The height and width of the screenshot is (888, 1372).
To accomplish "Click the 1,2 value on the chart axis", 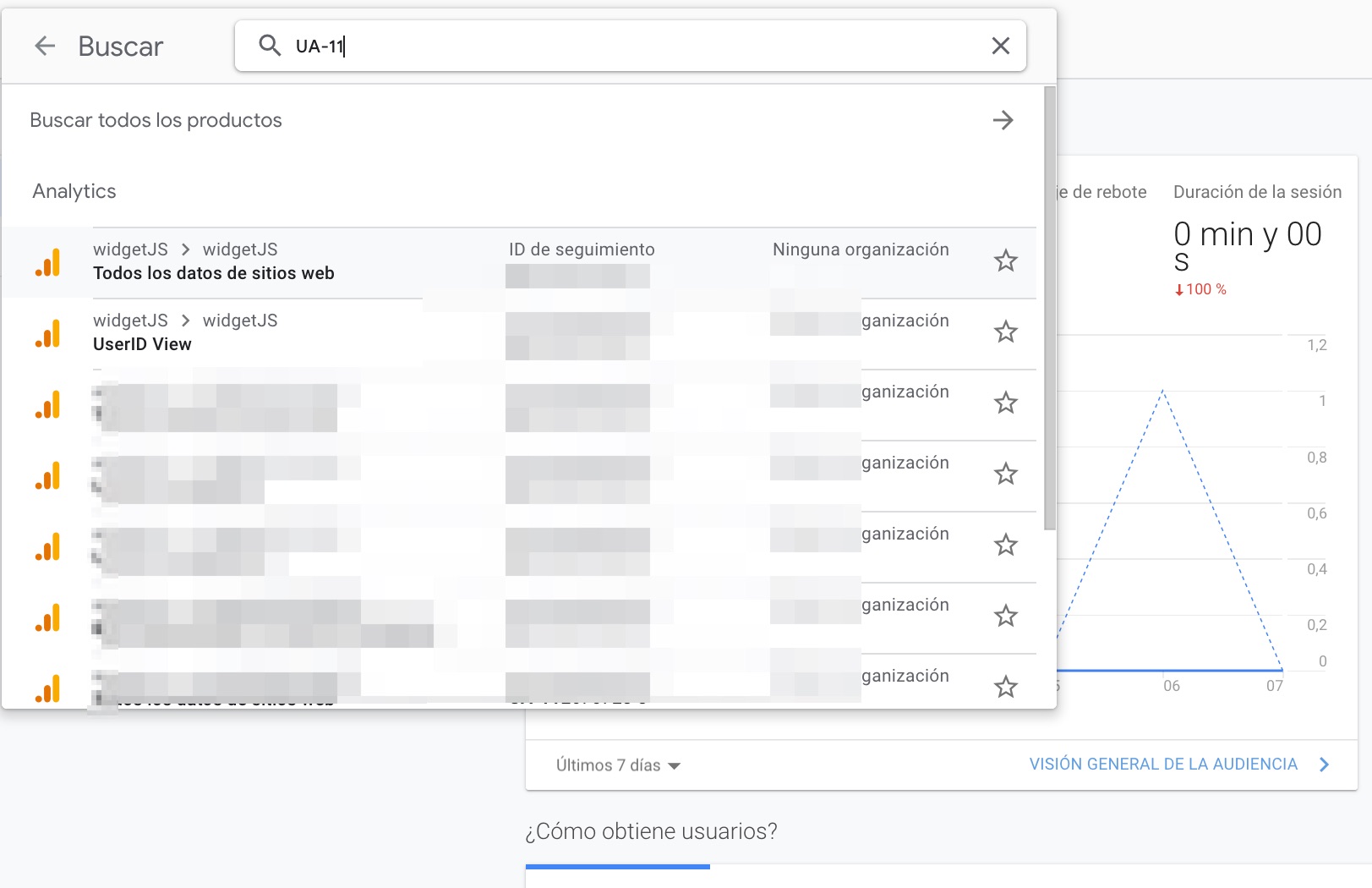I will click(x=1317, y=345).
